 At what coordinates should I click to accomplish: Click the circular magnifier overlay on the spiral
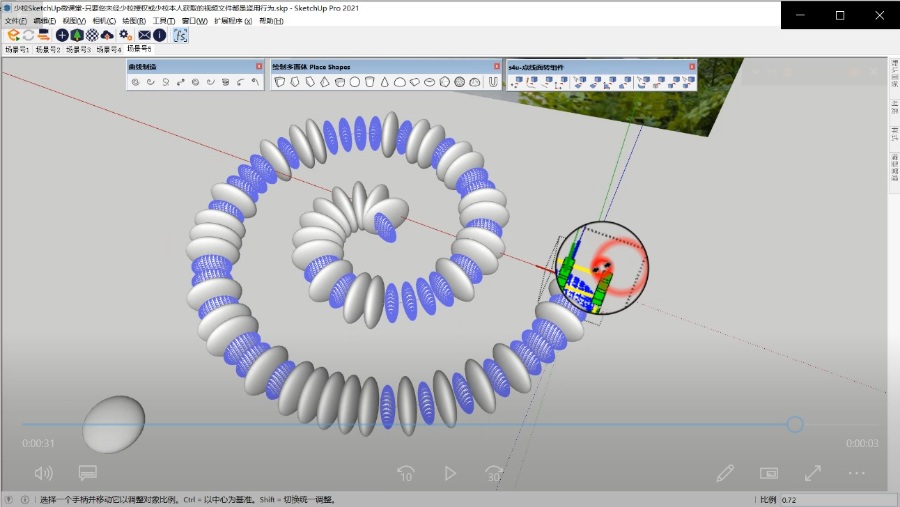[x=602, y=268]
